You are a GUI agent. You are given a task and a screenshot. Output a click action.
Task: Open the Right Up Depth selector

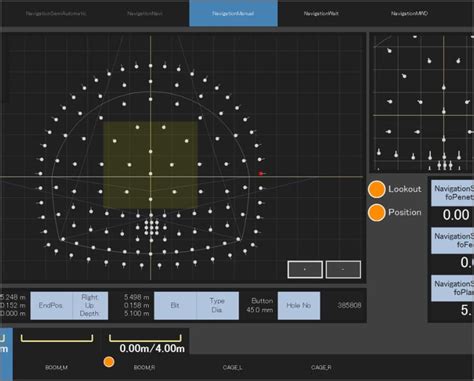(x=90, y=306)
